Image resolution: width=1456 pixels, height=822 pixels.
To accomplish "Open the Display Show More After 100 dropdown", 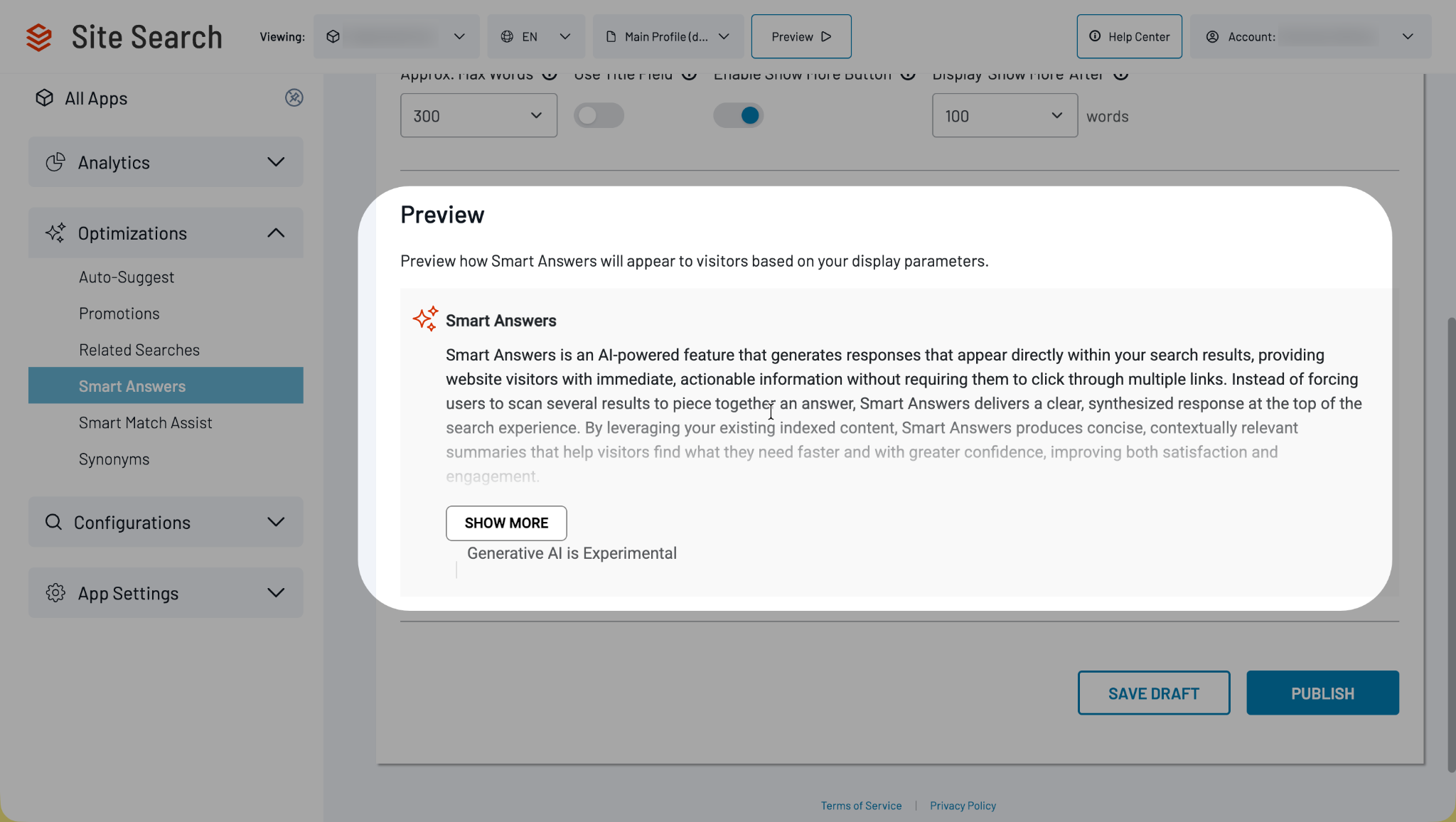I will pos(1005,115).
